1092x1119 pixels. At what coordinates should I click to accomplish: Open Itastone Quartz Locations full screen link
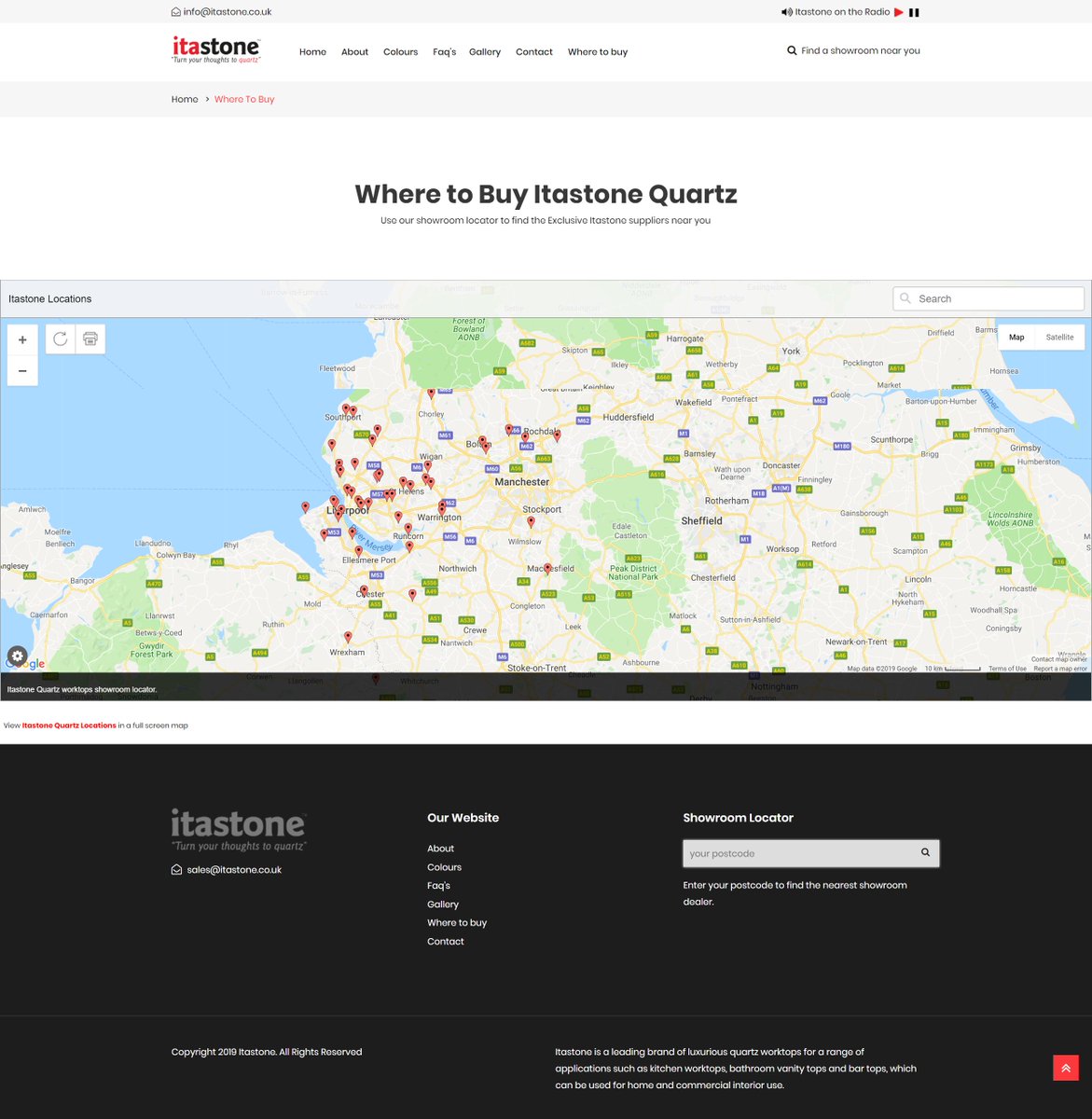click(x=69, y=725)
